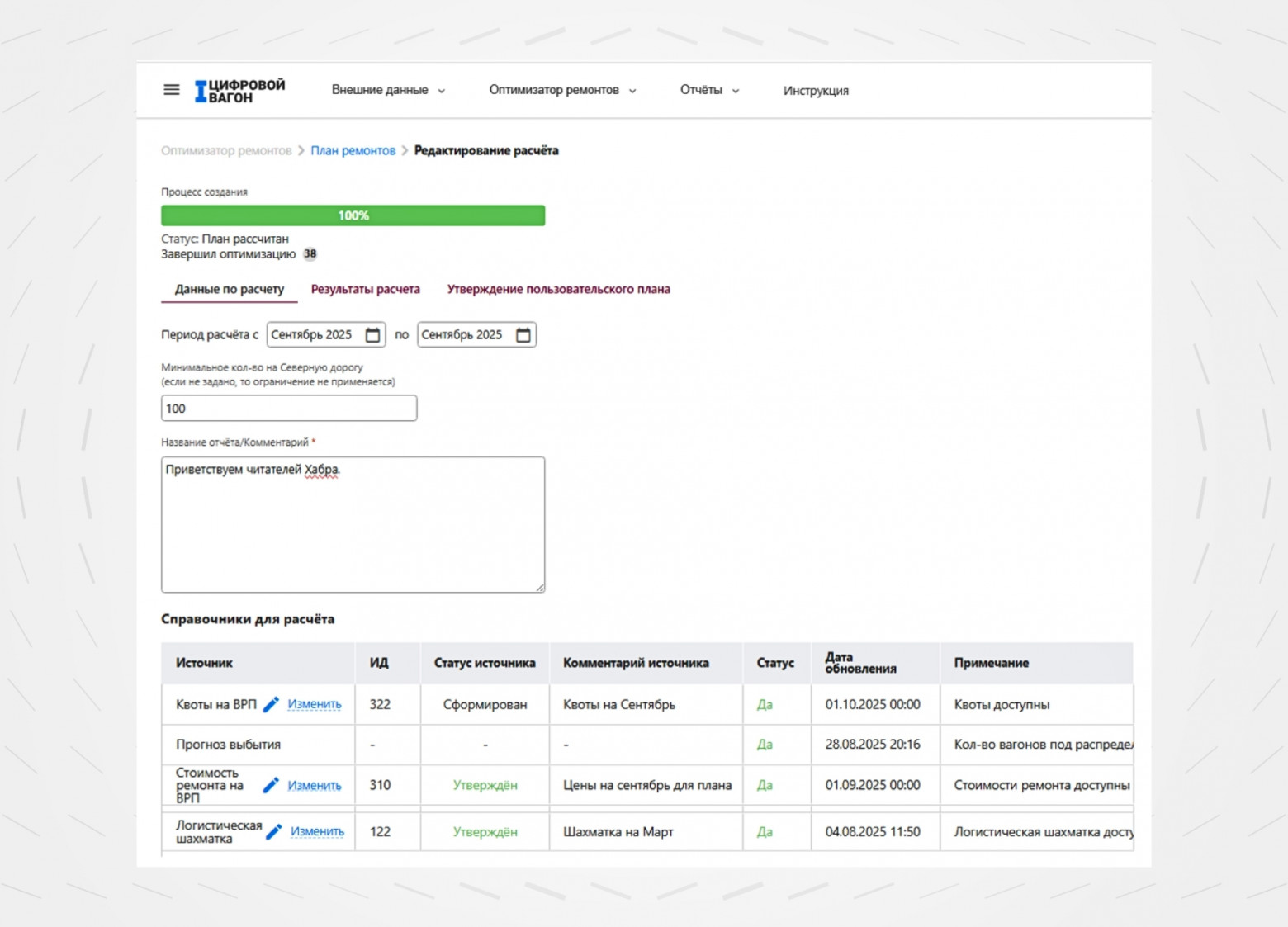This screenshot has height=927, width=1288.
Task: Click the 100% creation progress bar
Action: click(353, 216)
